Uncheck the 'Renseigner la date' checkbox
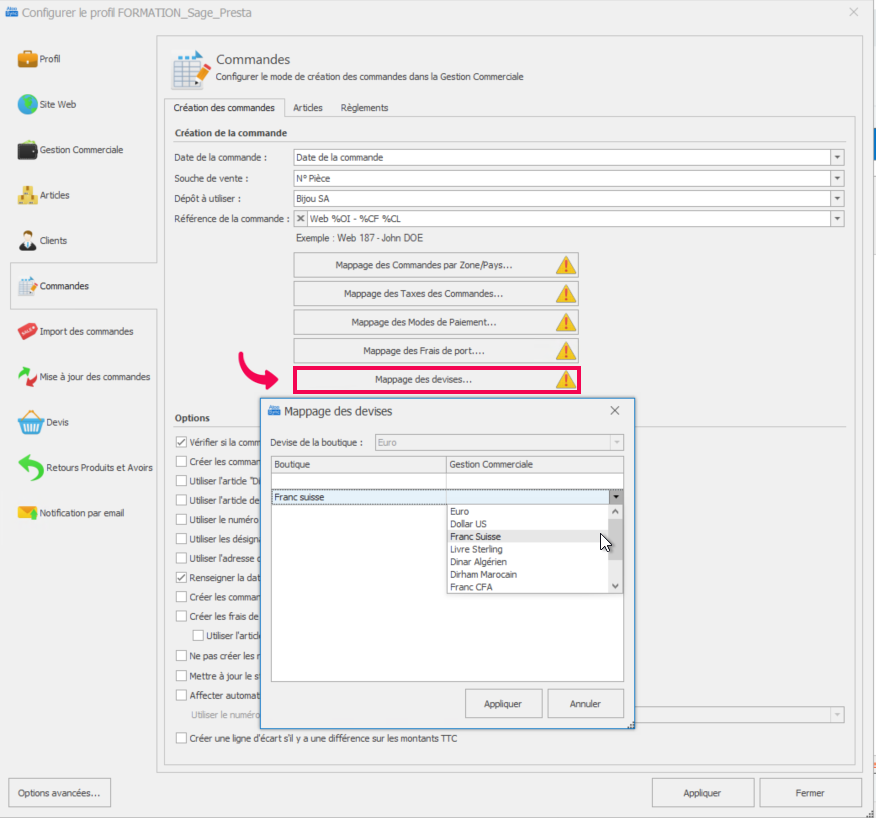The height and width of the screenshot is (818, 876). click(x=181, y=578)
